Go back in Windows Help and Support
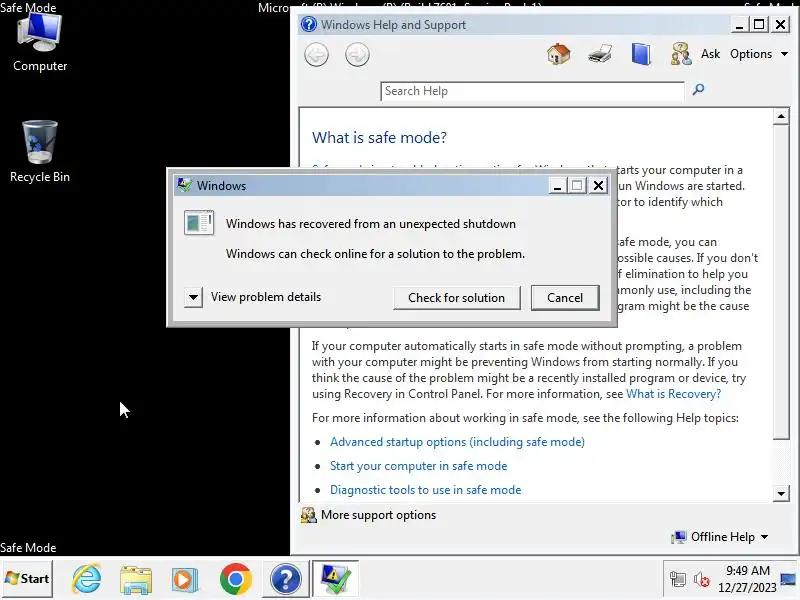Image resolution: width=800 pixels, height=600 pixels. (316, 55)
